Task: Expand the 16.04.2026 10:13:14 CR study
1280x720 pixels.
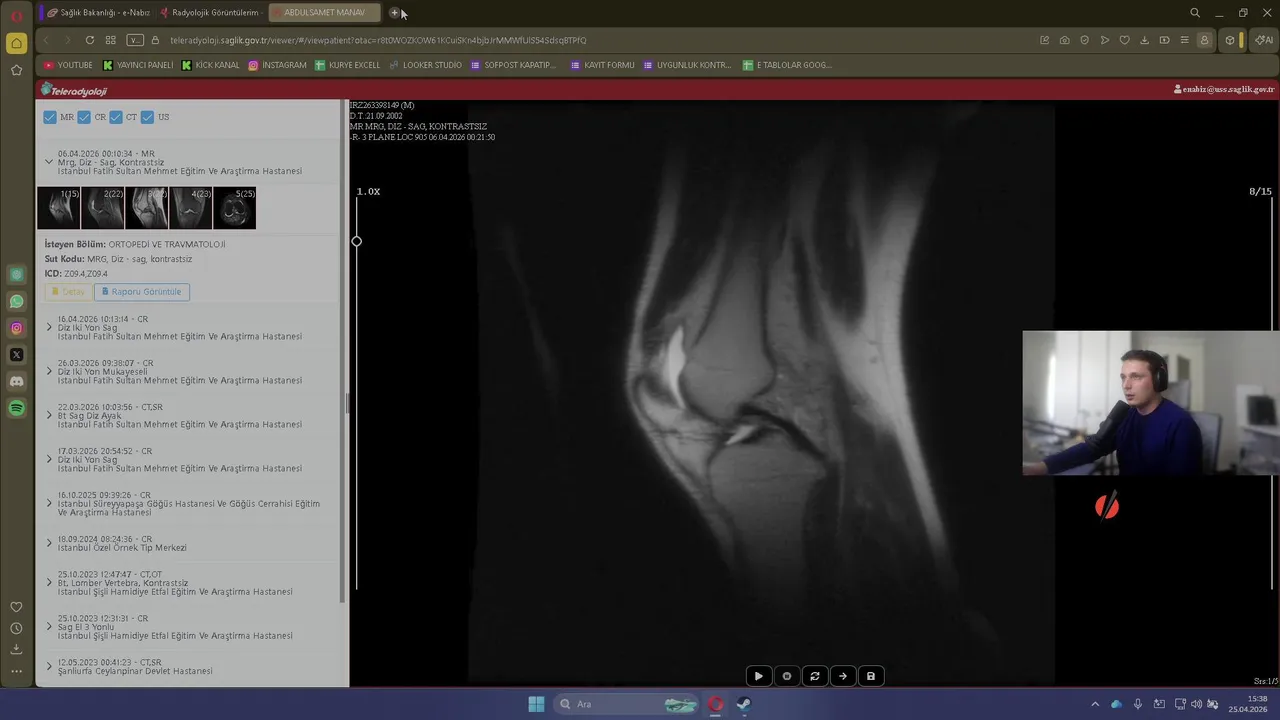Action: (49, 327)
